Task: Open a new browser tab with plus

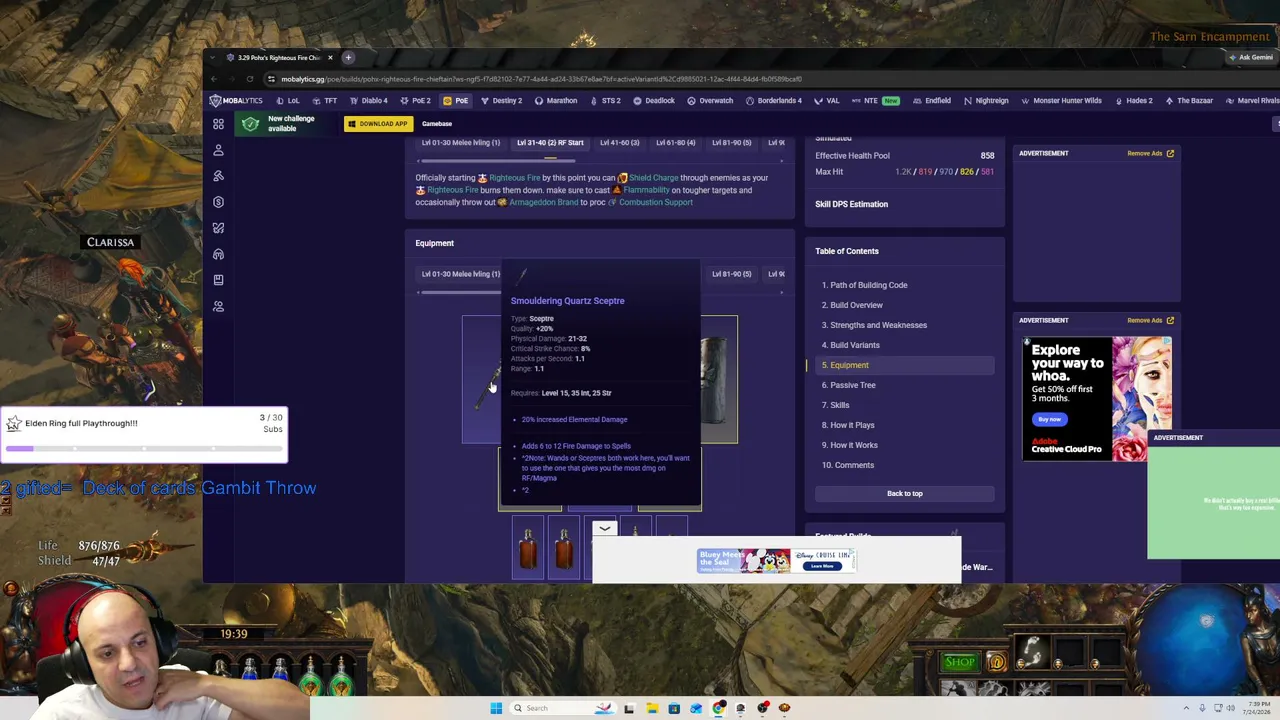Action: pos(348,57)
